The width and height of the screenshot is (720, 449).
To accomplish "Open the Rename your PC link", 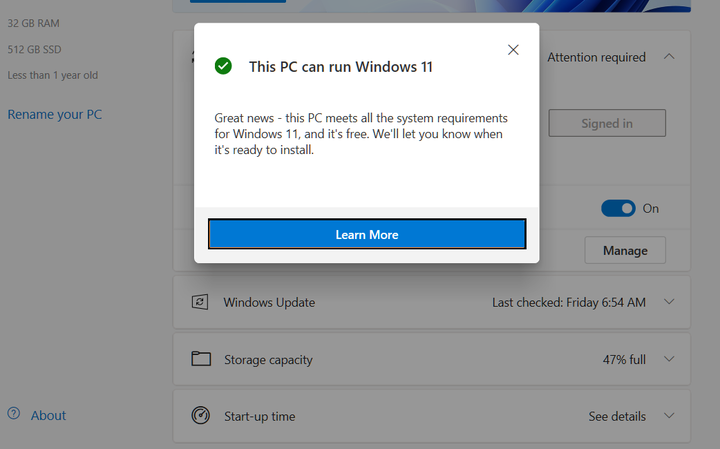I will click(55, 114).
